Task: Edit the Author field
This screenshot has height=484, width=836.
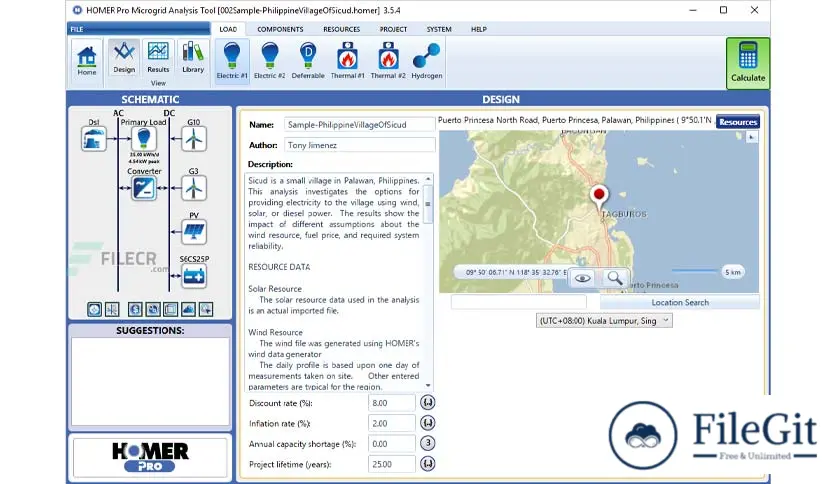Action: click(359, 145)
